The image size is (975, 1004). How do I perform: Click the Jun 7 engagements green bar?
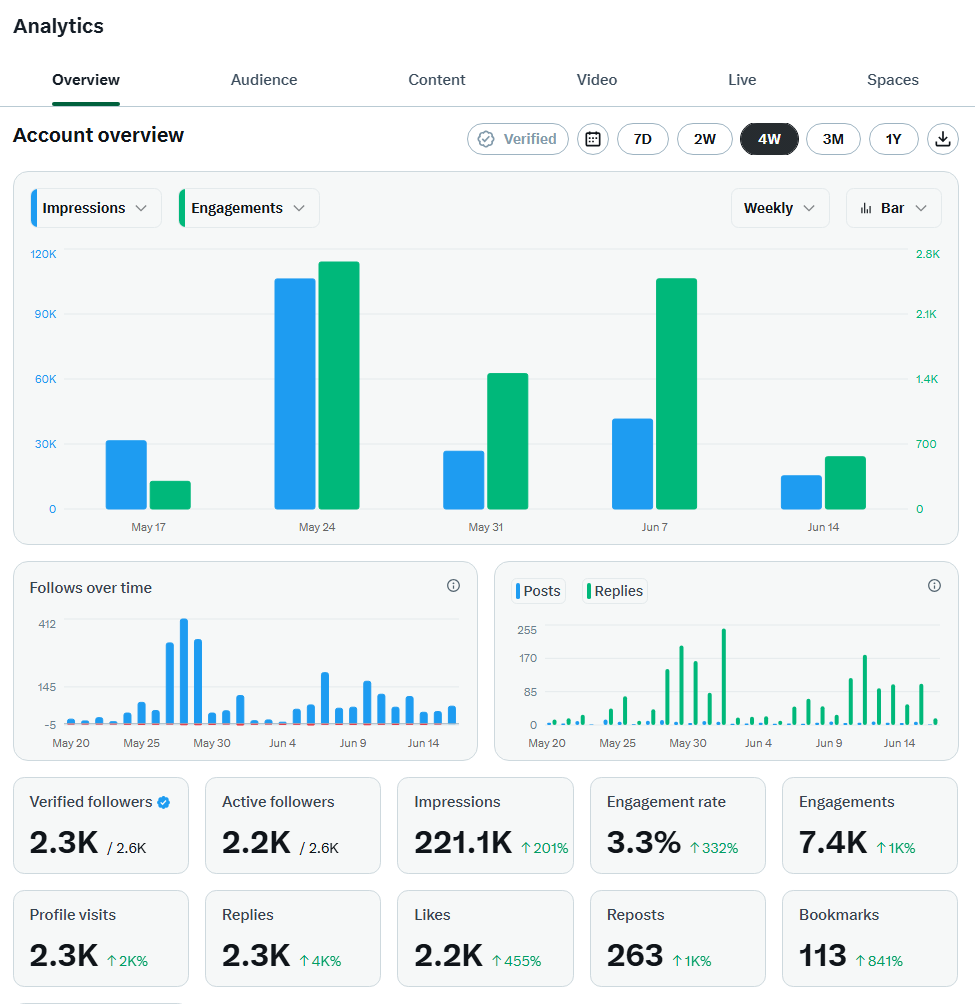click(676, 394)
